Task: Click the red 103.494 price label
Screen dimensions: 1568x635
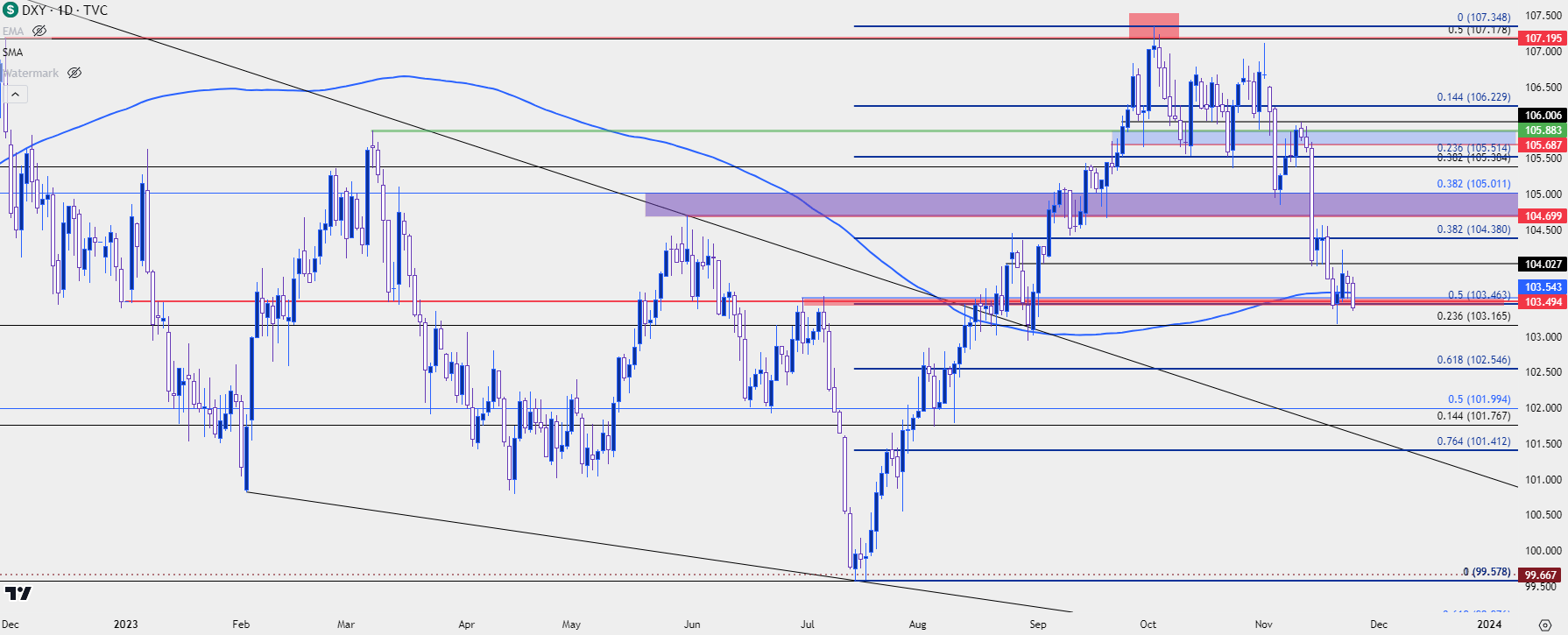Action: (1543, 301)
